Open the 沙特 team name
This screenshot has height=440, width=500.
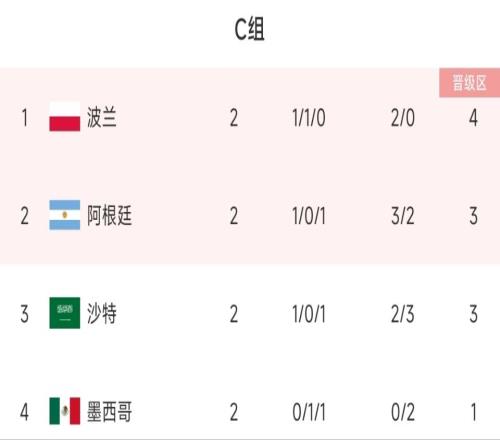102,313
